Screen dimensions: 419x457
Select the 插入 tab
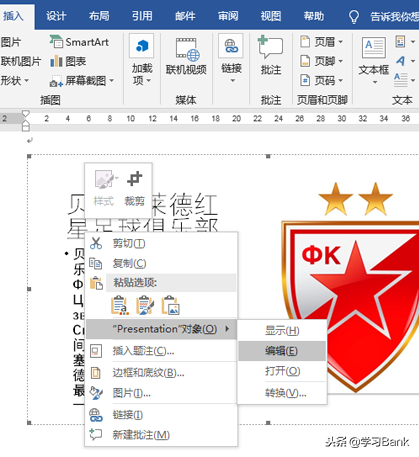point(13,16)
